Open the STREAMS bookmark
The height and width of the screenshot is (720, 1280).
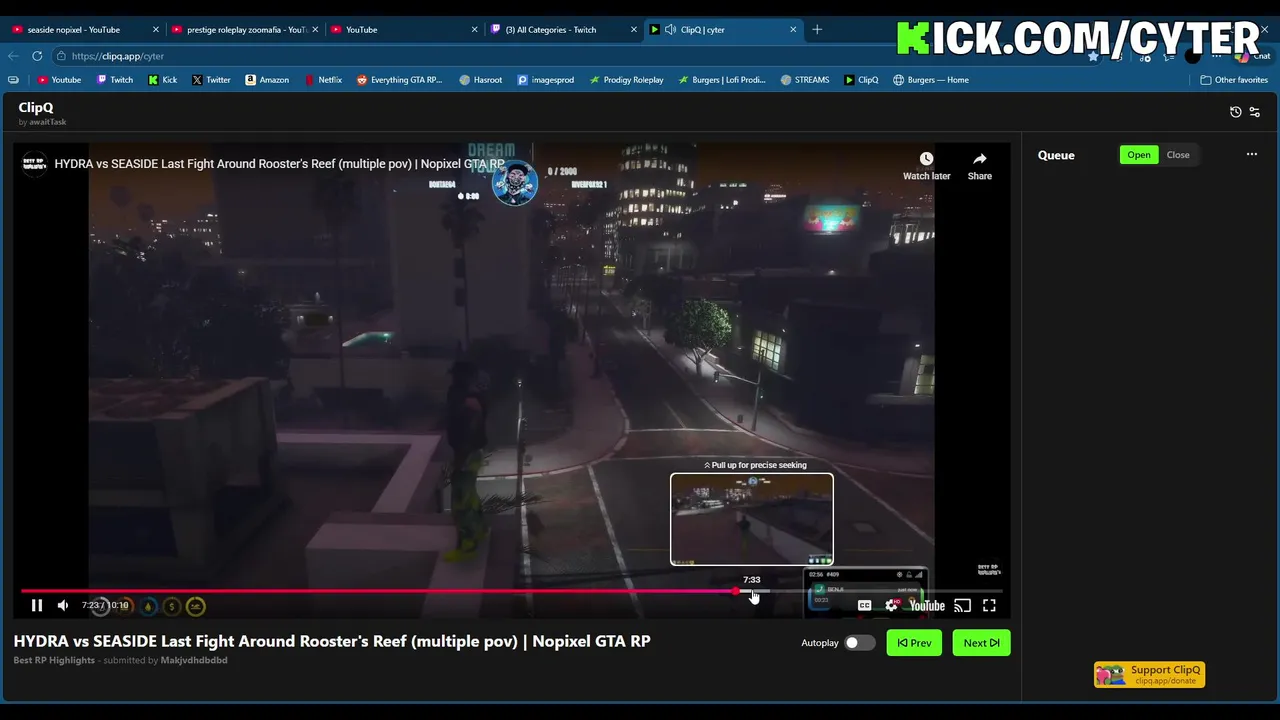(805, 80)
